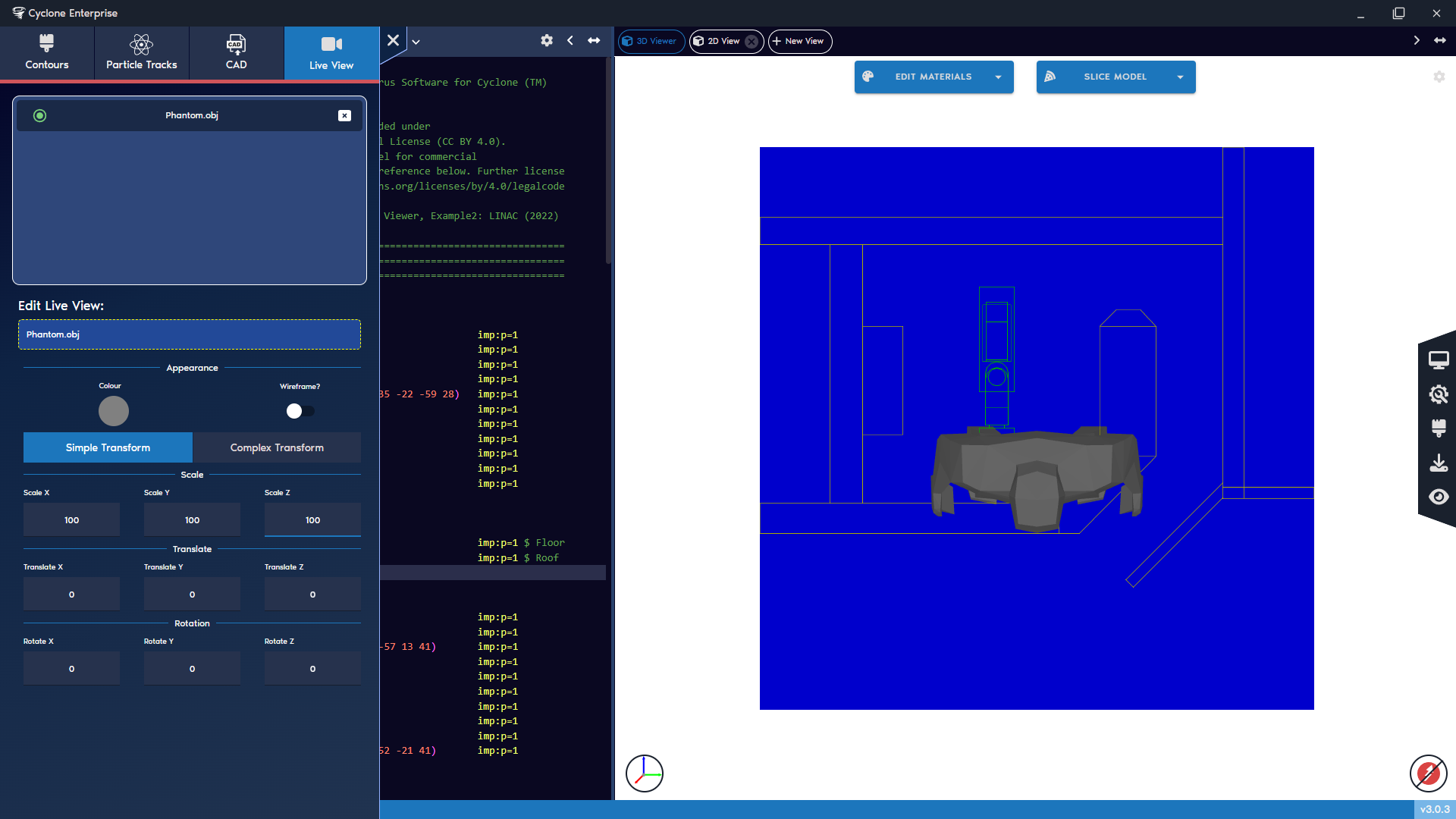Switch to the Live View tool
The height and width of the screenshot is (819, 1456).
[331, 52]
